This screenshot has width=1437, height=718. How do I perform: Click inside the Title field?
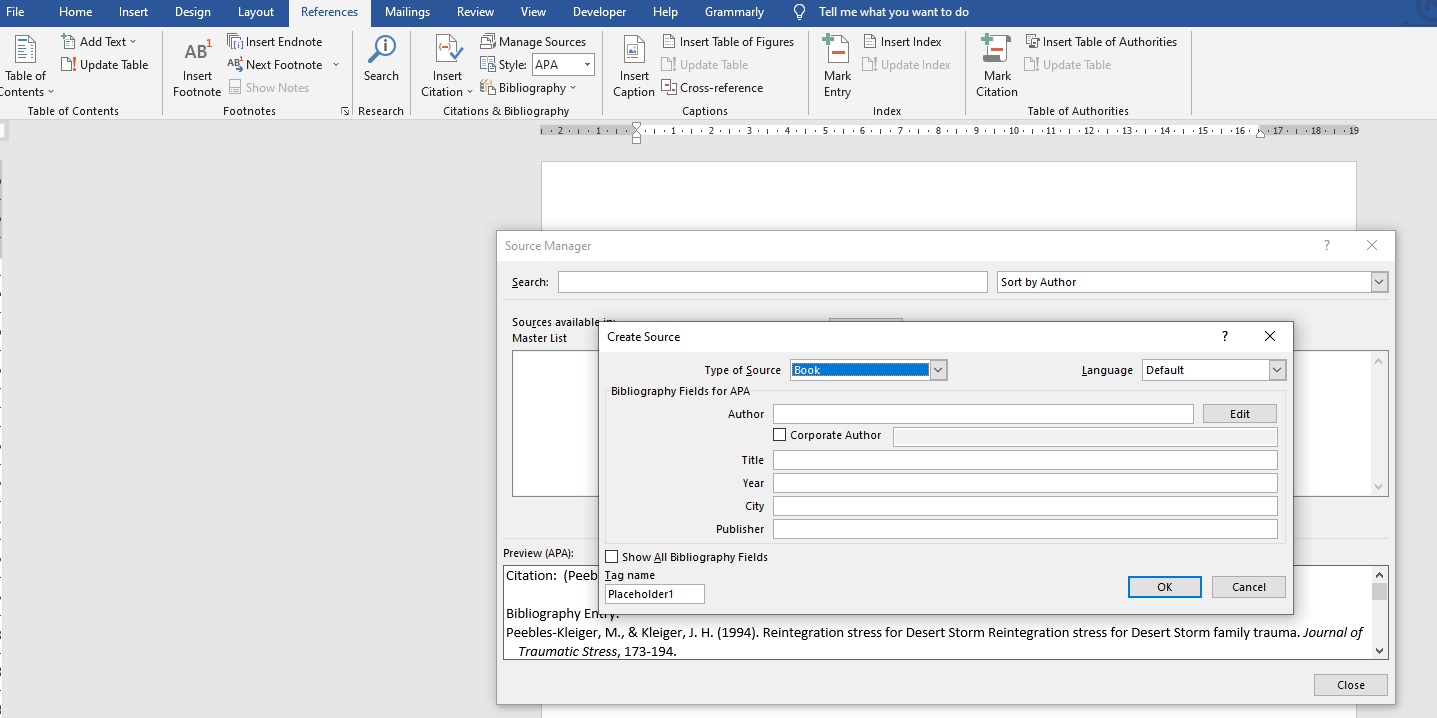tap(1025, 460)
